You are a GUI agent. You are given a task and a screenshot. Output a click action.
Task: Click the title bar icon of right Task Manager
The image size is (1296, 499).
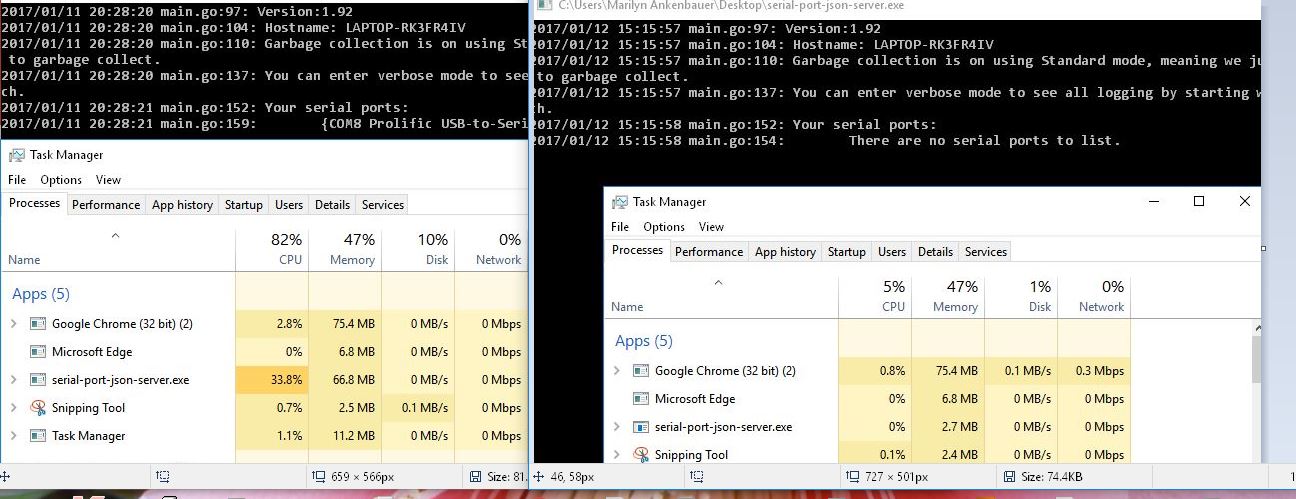pos(619,202)
